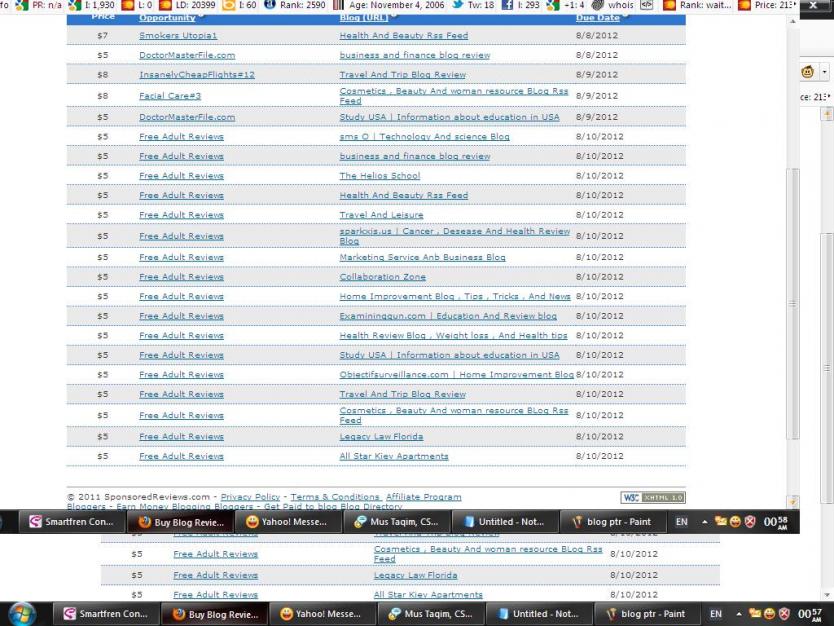The height and width of the screenshot is (626, 834).
Task: Open 'Untitled - Not...' Notepad in 00:57 taskbar
Action: tap(538, 614)
